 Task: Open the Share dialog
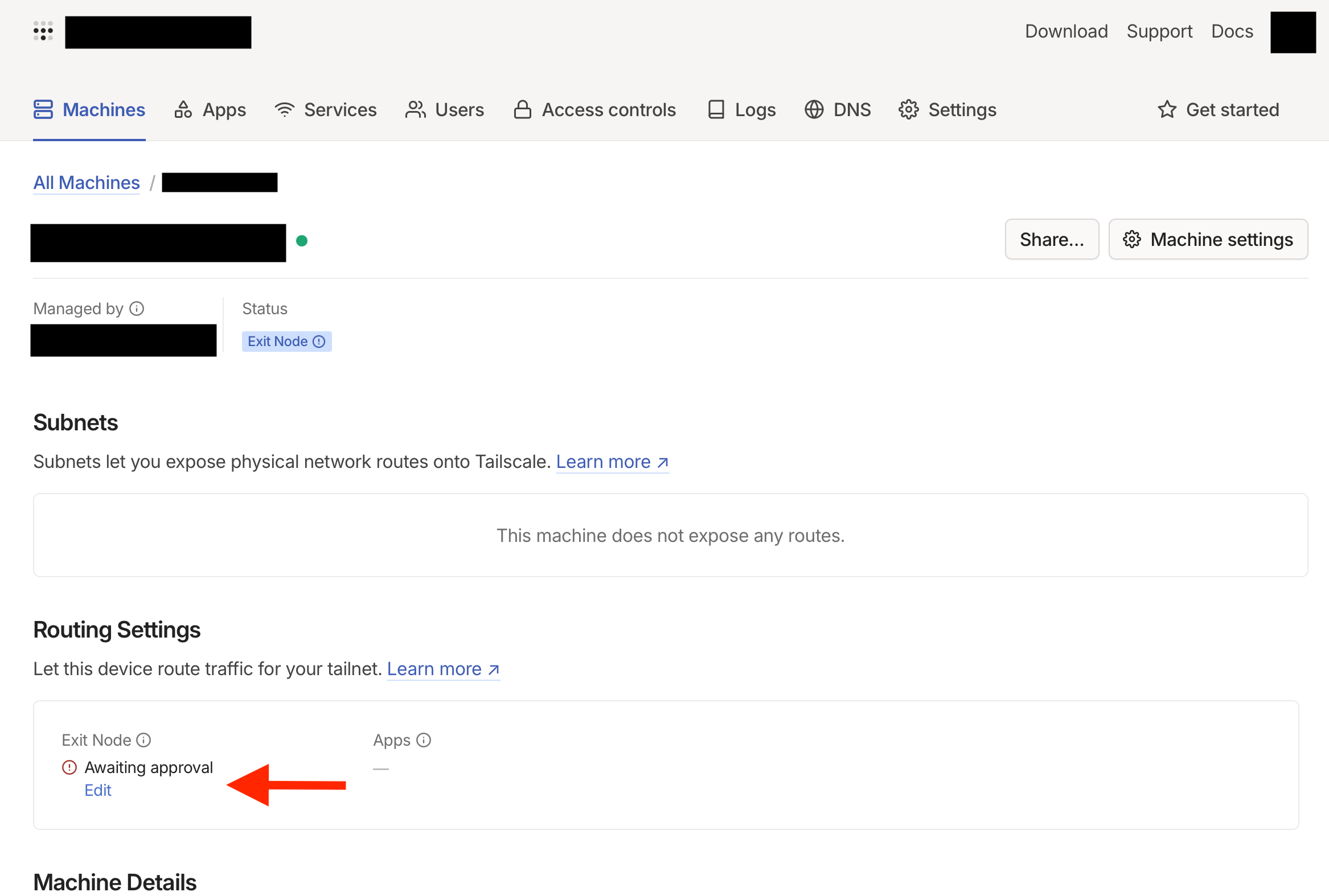1052,239
